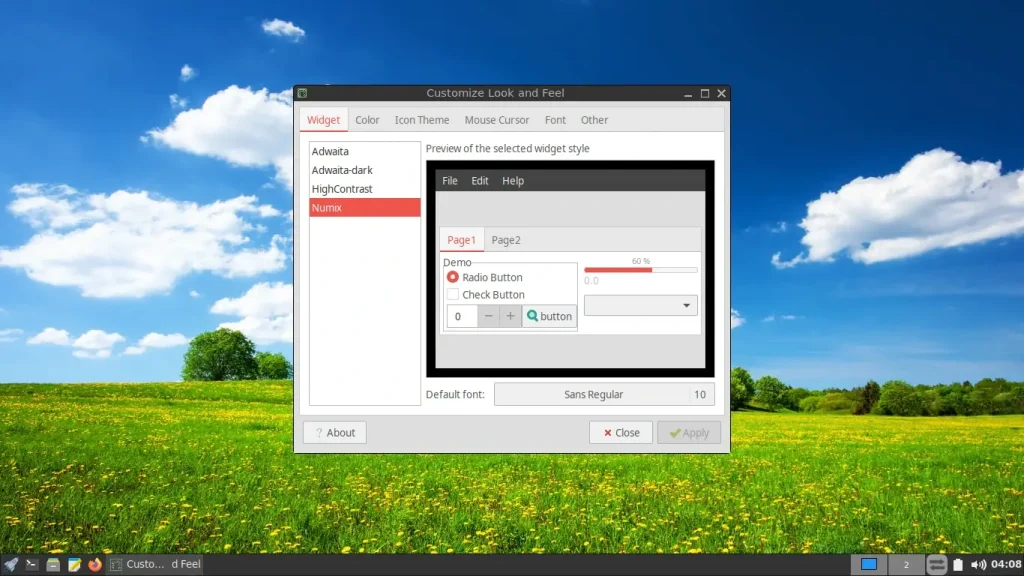1024x576 pixels.
Task: Open the Edit menu in preview
Action: pos(479,181)
